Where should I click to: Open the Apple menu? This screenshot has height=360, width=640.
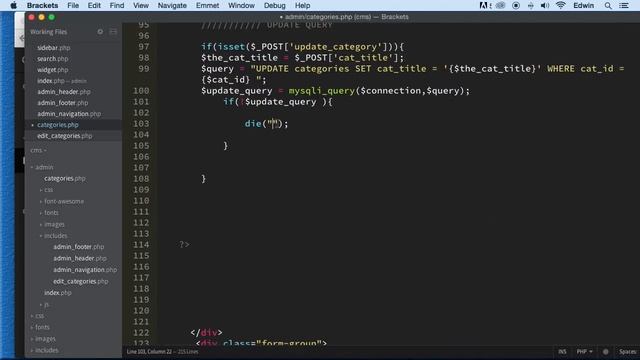(13, 5)
